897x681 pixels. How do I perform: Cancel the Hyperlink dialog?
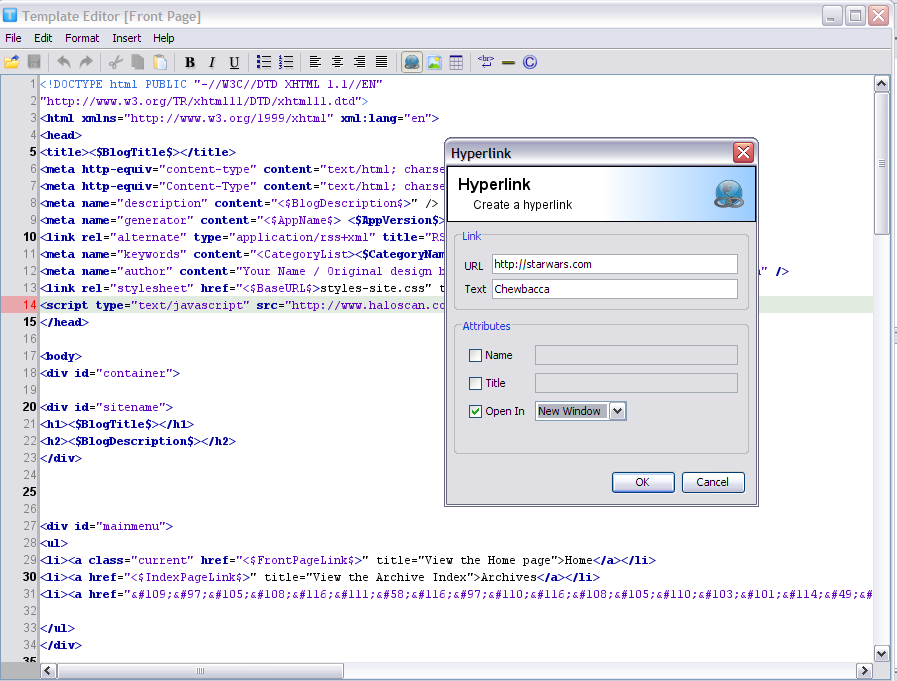(x=713, y=482)
